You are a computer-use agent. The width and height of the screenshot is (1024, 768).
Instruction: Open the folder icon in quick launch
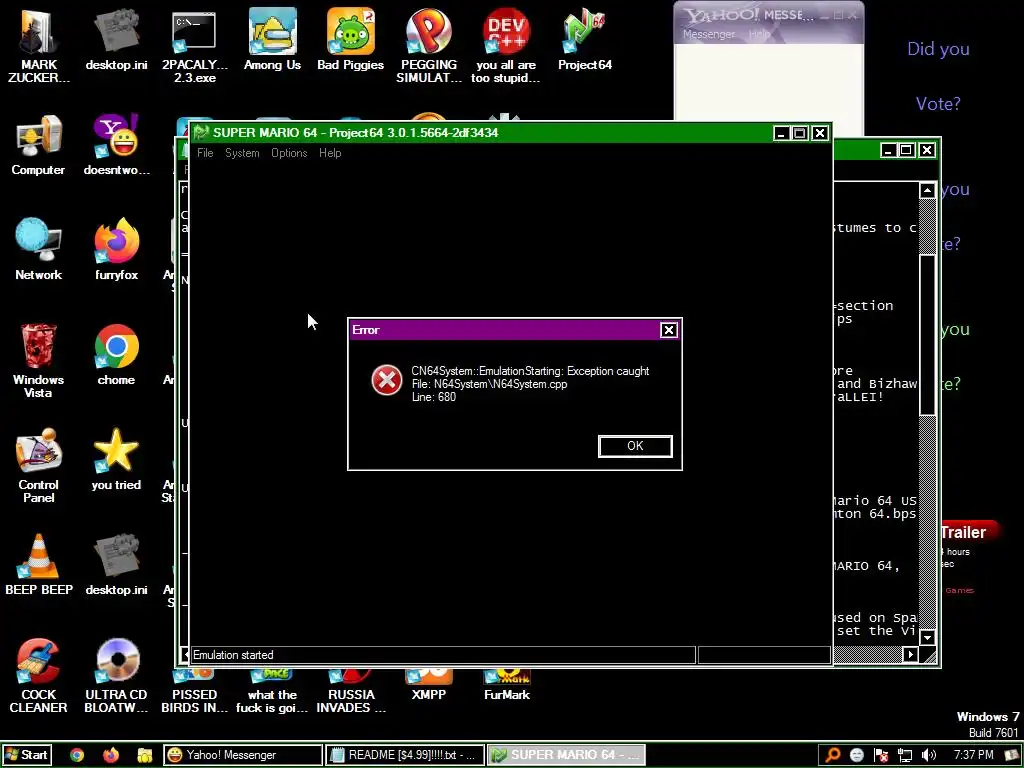tap(144, 755)
